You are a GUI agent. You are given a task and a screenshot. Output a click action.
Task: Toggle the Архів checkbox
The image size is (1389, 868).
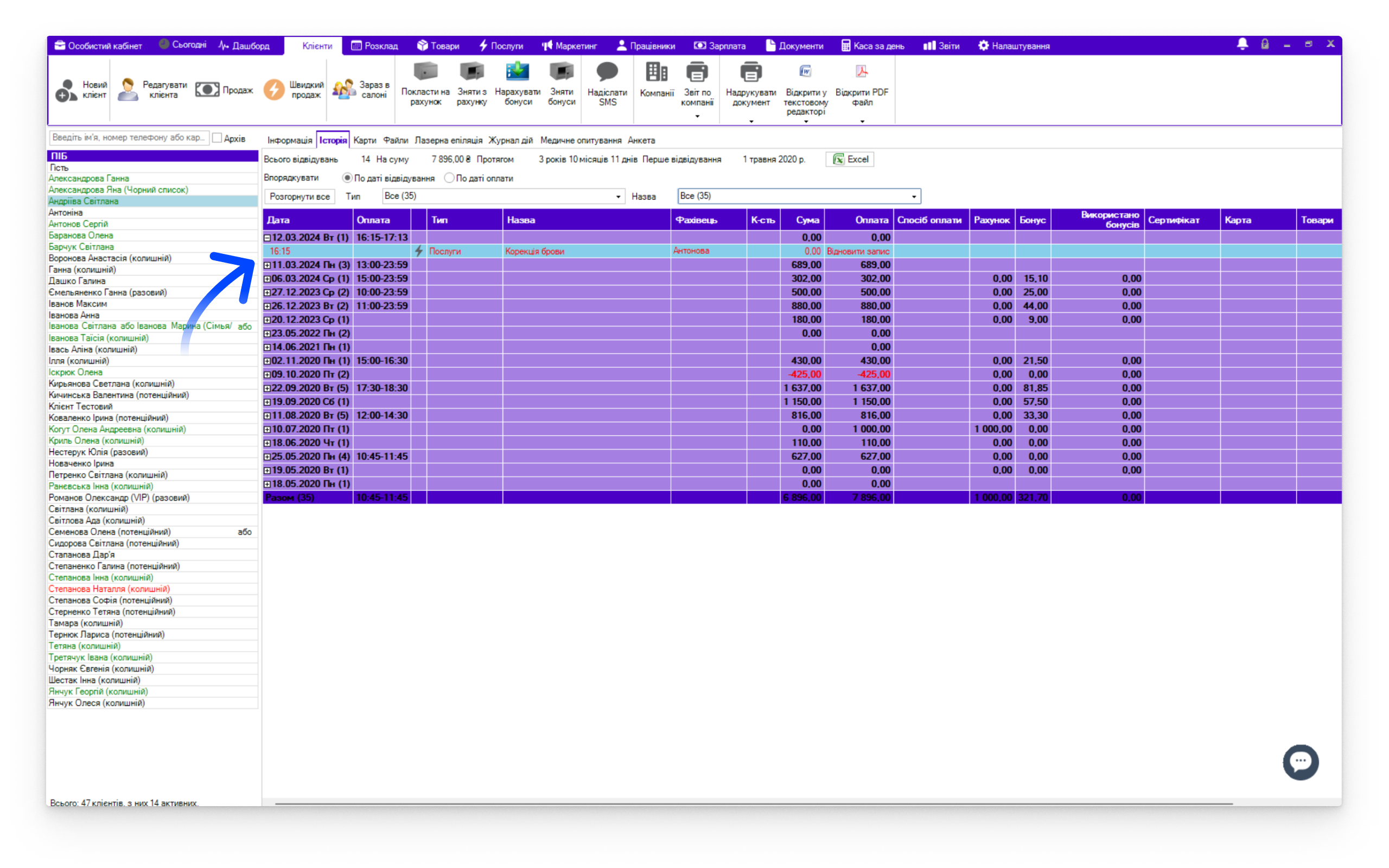coord(217,138)
